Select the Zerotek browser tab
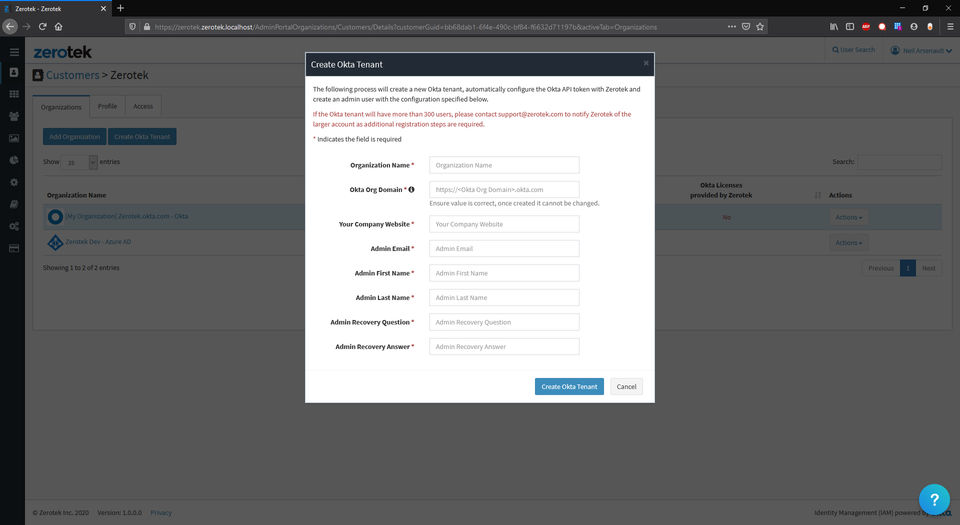 54,9
